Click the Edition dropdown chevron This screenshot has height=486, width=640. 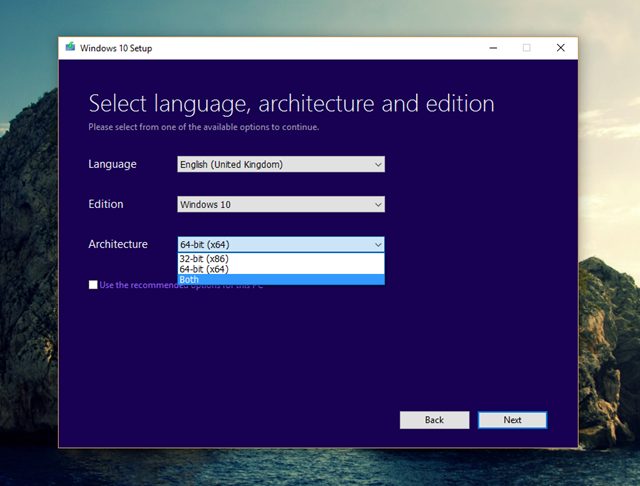[x=377, y=204]
